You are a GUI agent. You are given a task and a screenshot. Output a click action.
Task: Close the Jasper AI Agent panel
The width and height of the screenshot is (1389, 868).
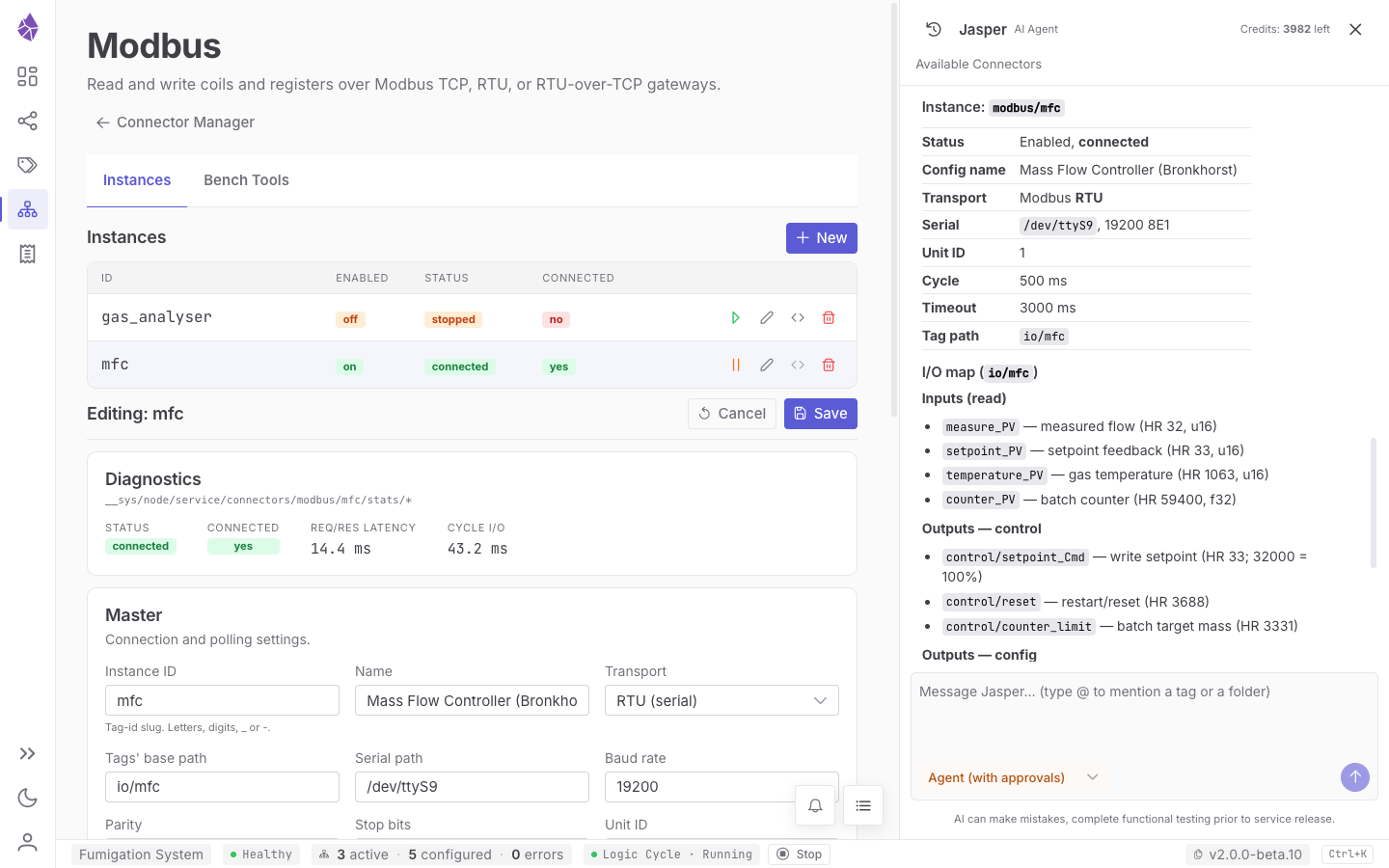(x=1355, y=29)
